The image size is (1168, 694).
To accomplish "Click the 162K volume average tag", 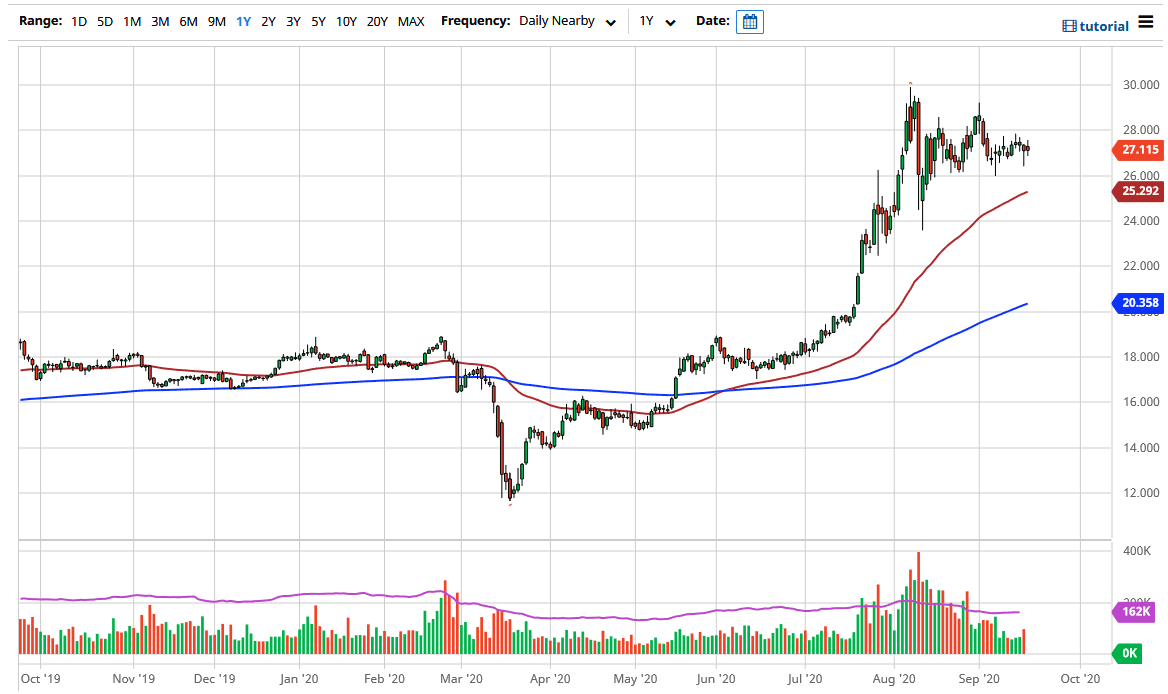I will (x=1135, y=611).
